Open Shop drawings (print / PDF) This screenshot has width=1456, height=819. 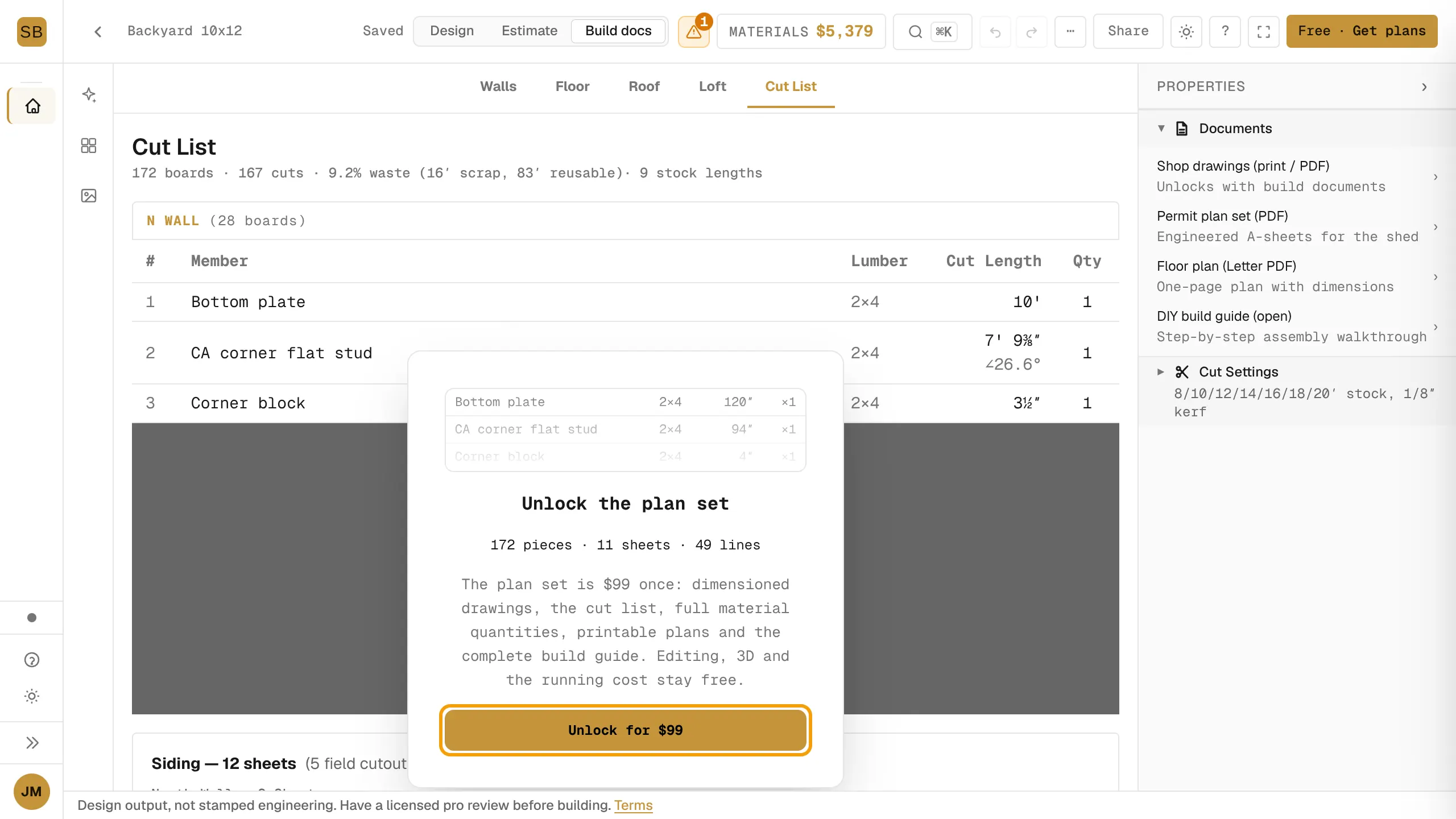[x=1297, y=176]
